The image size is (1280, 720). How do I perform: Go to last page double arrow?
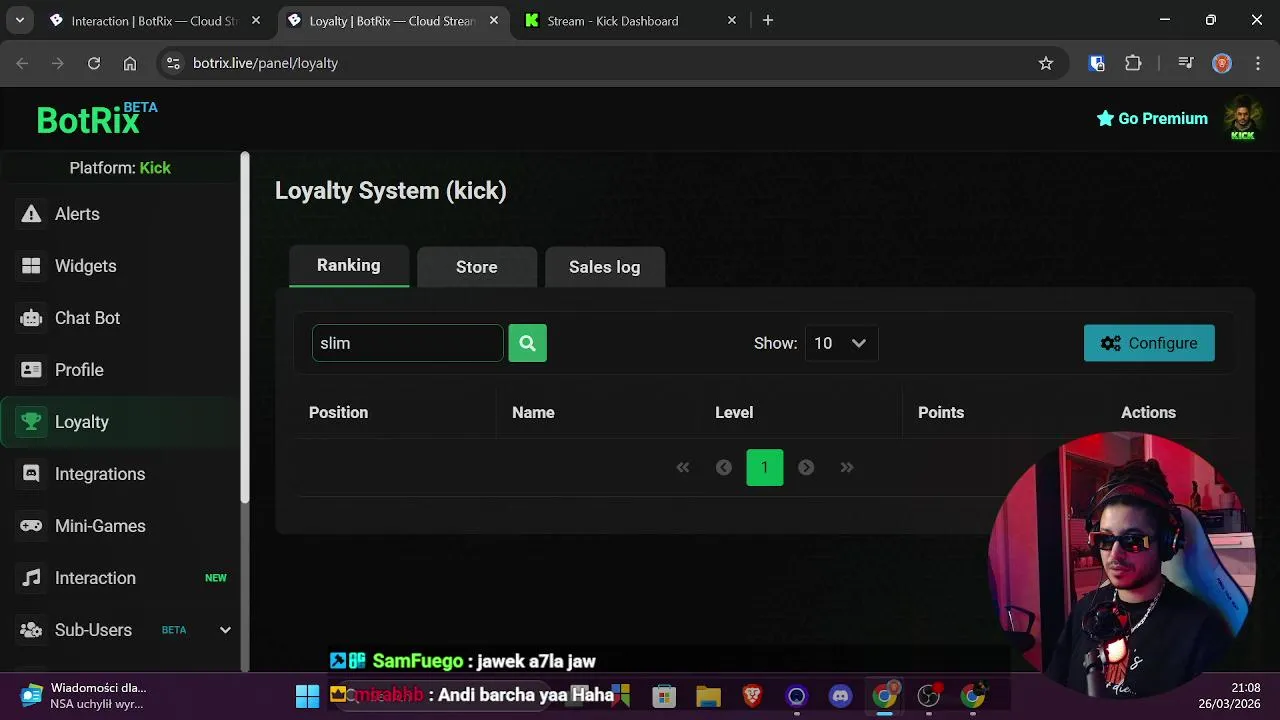click(x=847, y=467)
